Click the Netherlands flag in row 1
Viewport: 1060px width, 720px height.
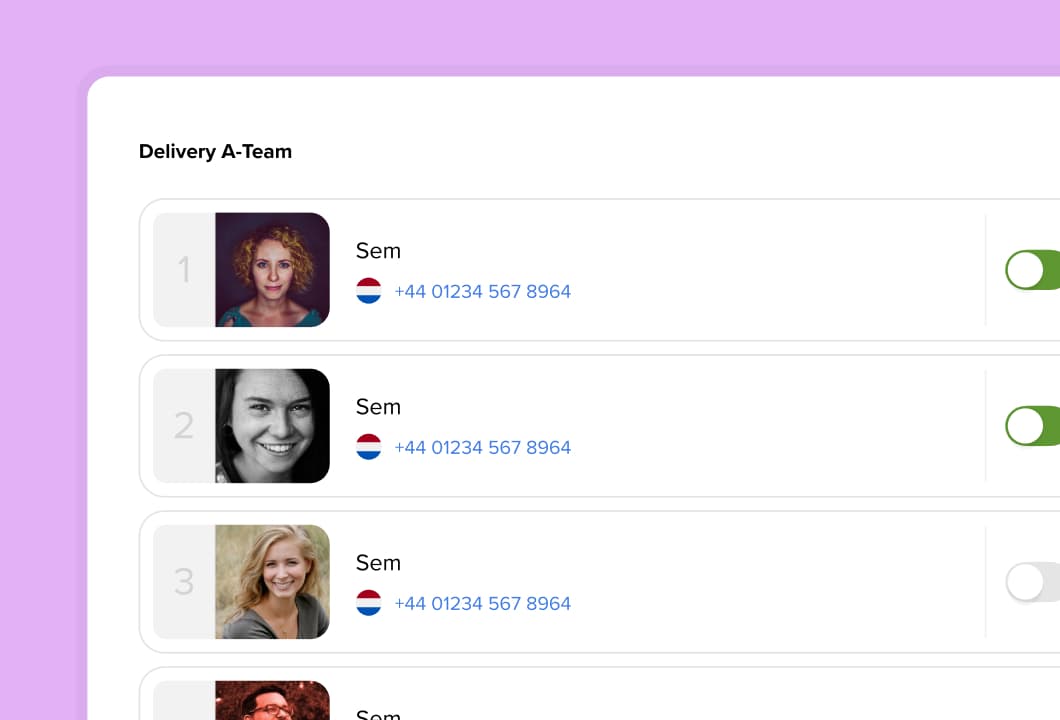[368, 291]
